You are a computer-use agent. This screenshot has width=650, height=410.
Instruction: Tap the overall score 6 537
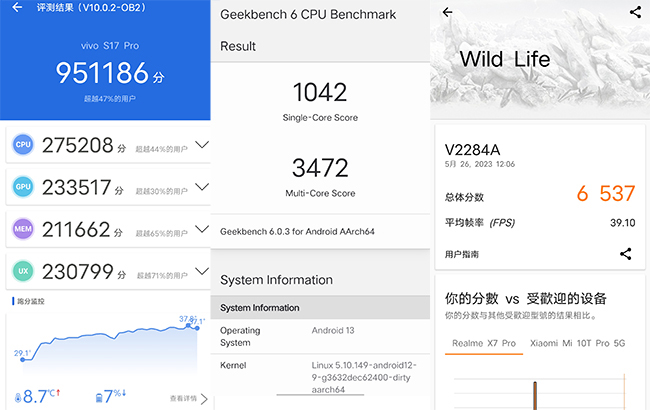606,194
